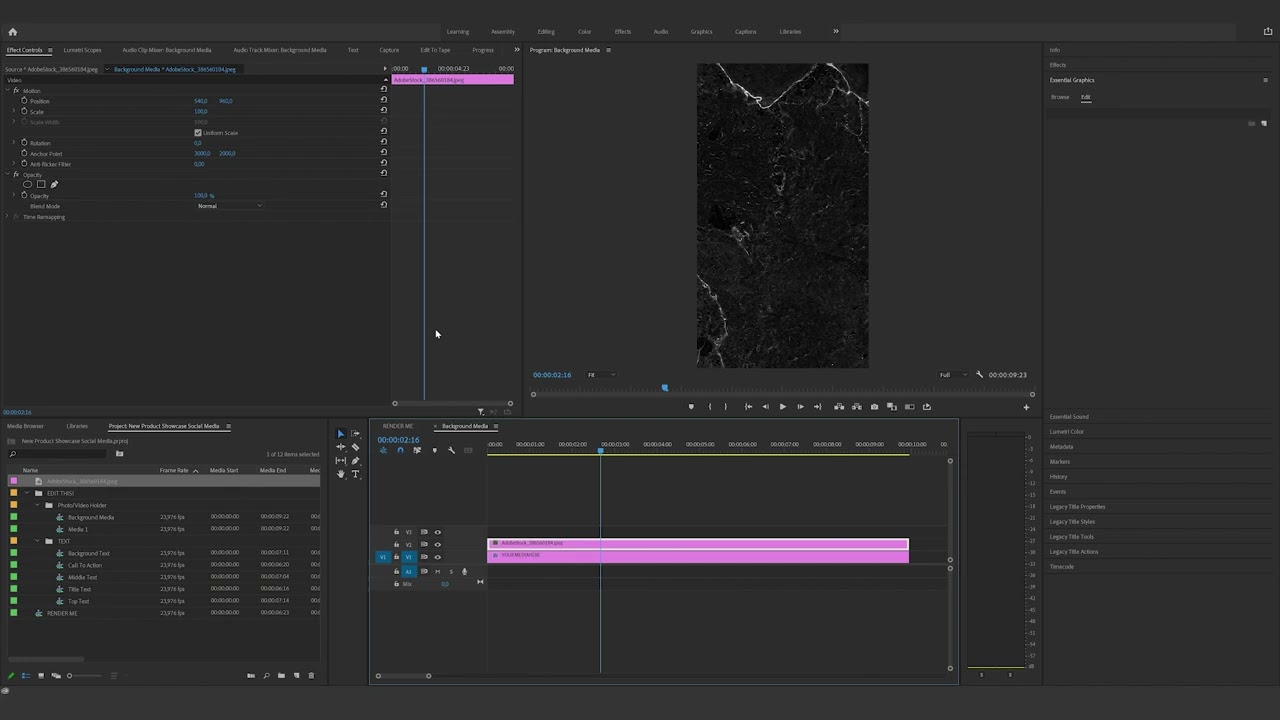Viewport: 1280px width, 720px height.
Task: Collapse the Photo/Video Holder bin
Action: [37, 505]
